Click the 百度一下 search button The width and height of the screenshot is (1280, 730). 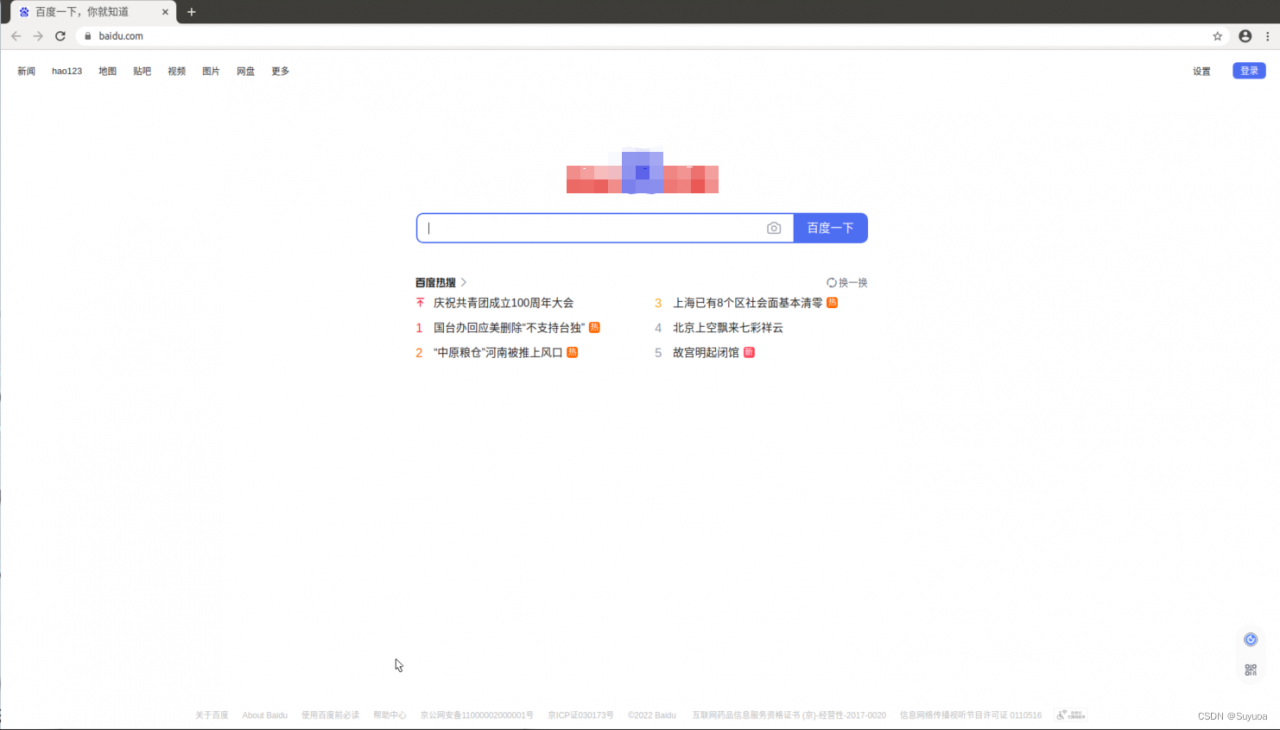point(831,228)
